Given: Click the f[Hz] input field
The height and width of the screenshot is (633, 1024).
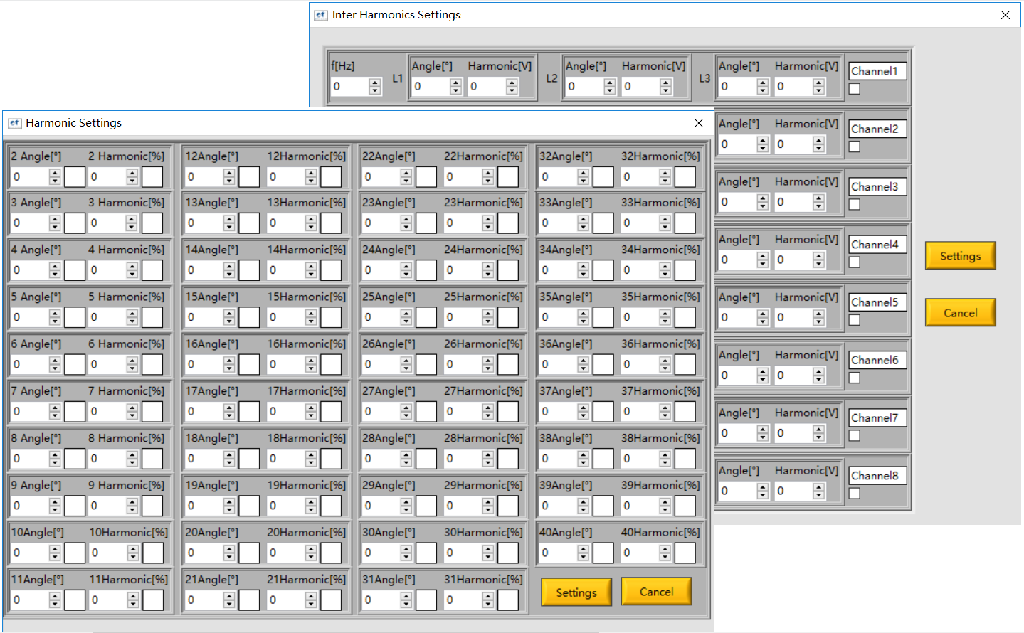Looking at the screenshot, I should point(349,86).
